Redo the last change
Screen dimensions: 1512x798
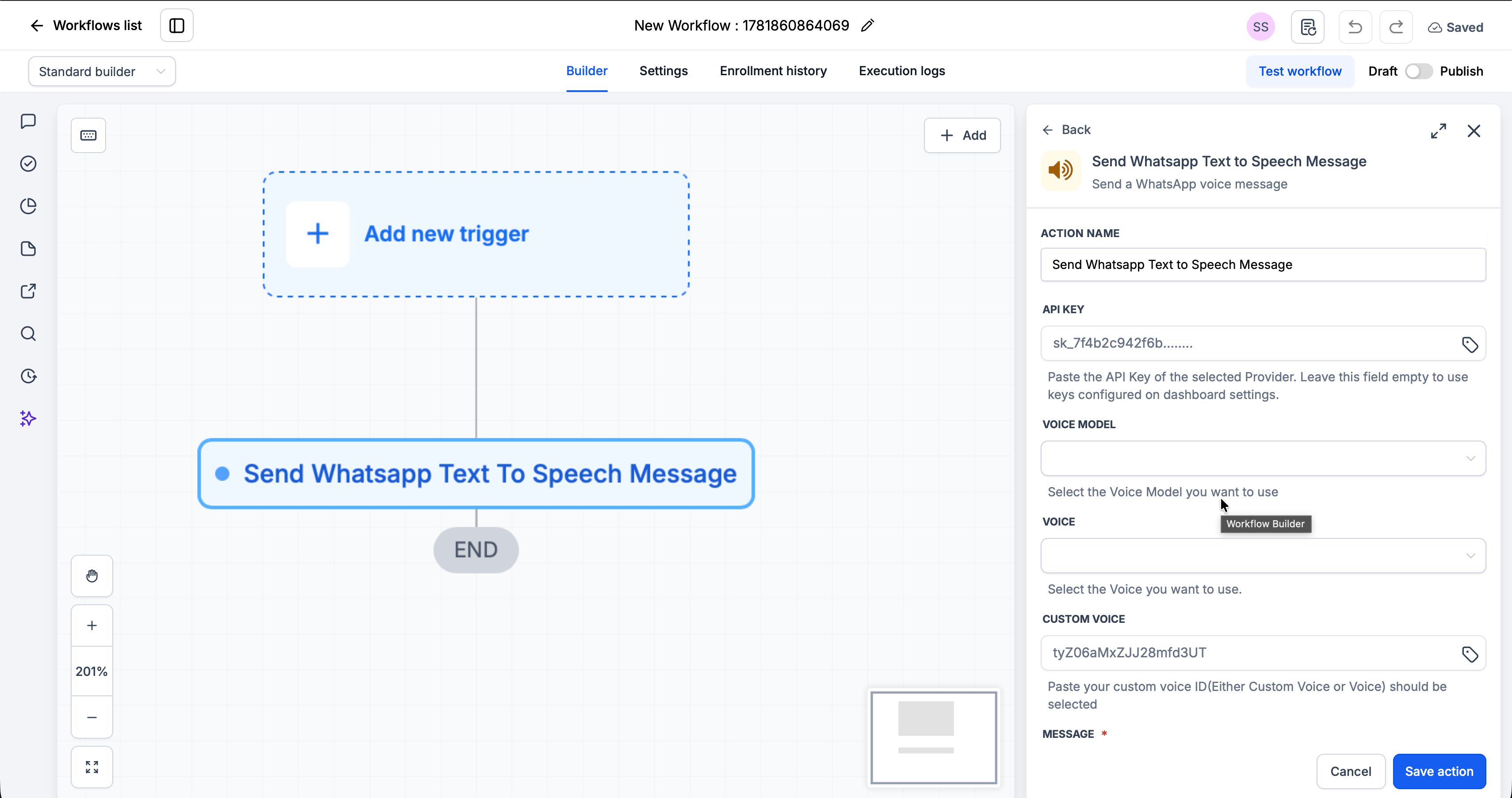1396,27
